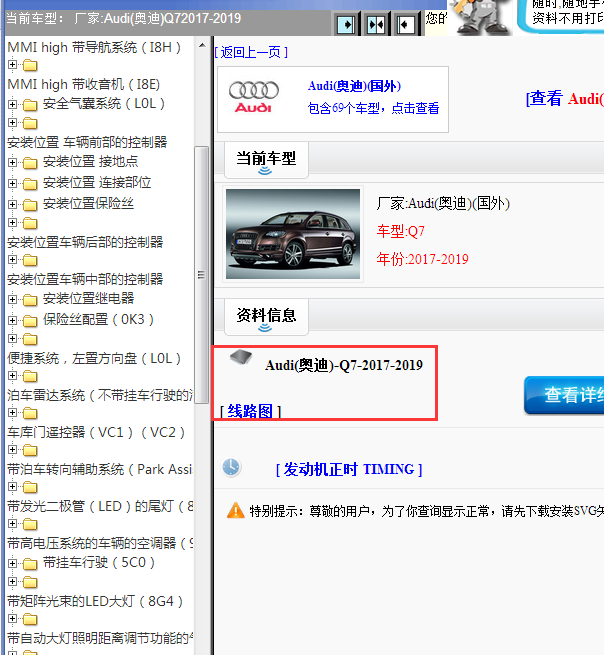This screenshot has width=604, height=655.
Task: Click the 特别提示 SVG install notice text
Action: (426, 511)
